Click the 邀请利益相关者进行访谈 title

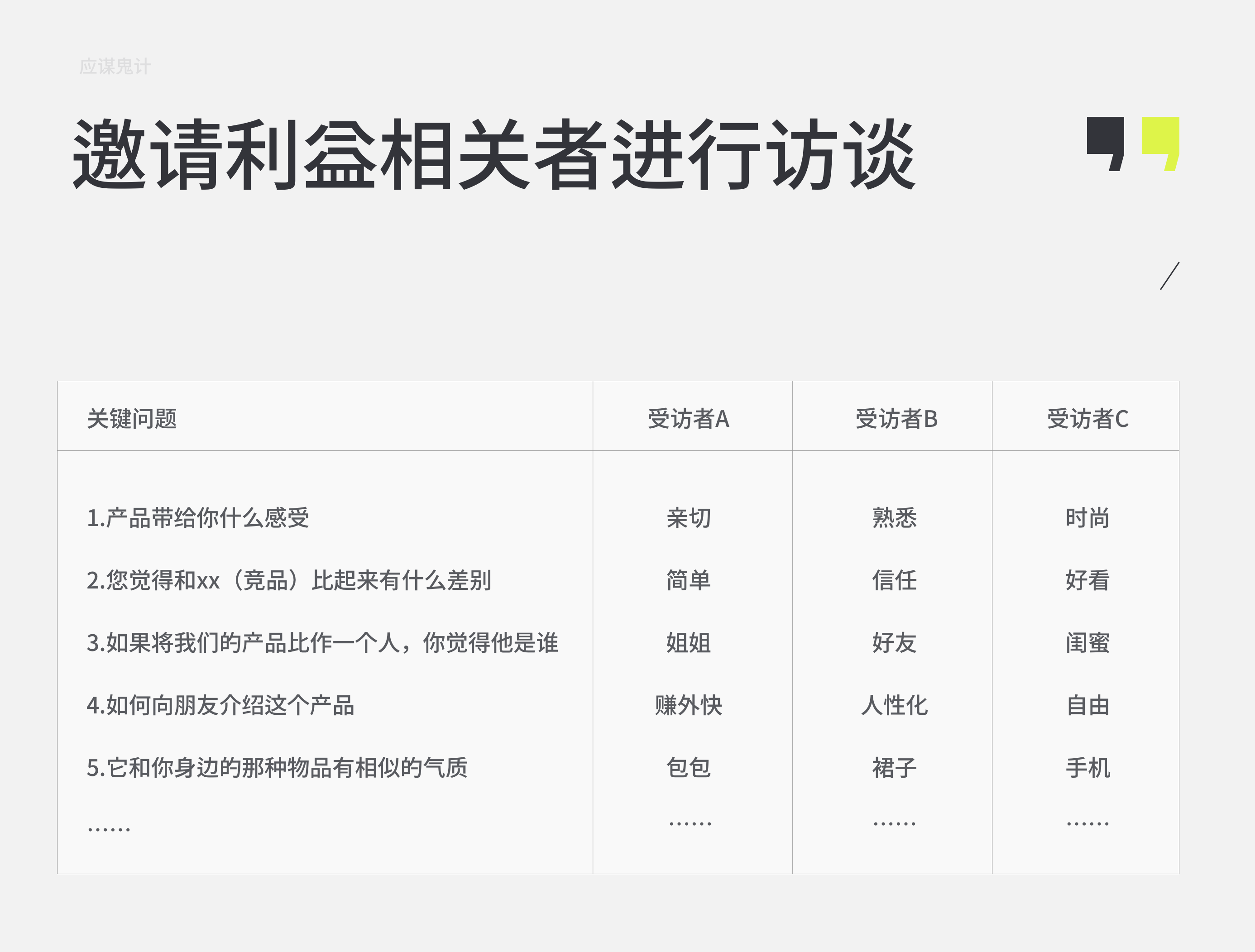(493, 154)
